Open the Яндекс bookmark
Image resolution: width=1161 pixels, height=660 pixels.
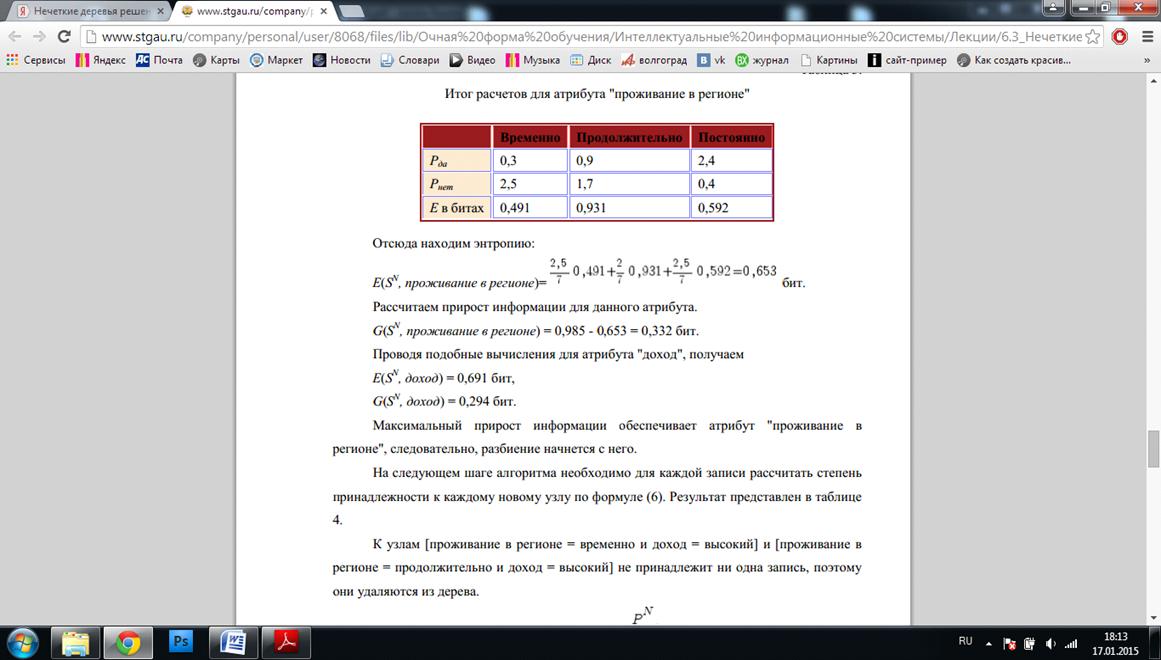click(101, 60)
